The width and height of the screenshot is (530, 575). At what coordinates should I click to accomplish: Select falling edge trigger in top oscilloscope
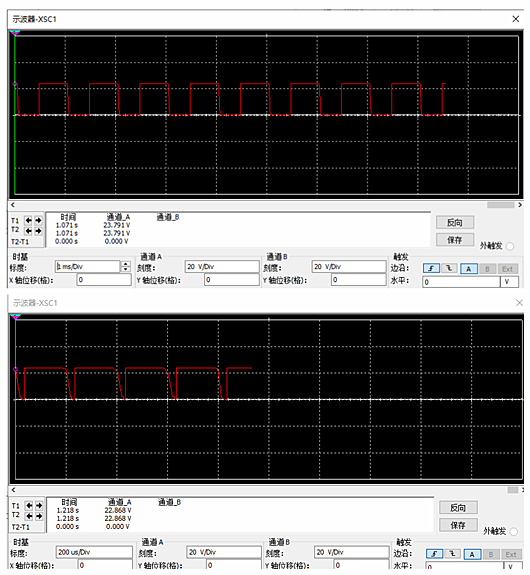point(449,268)
